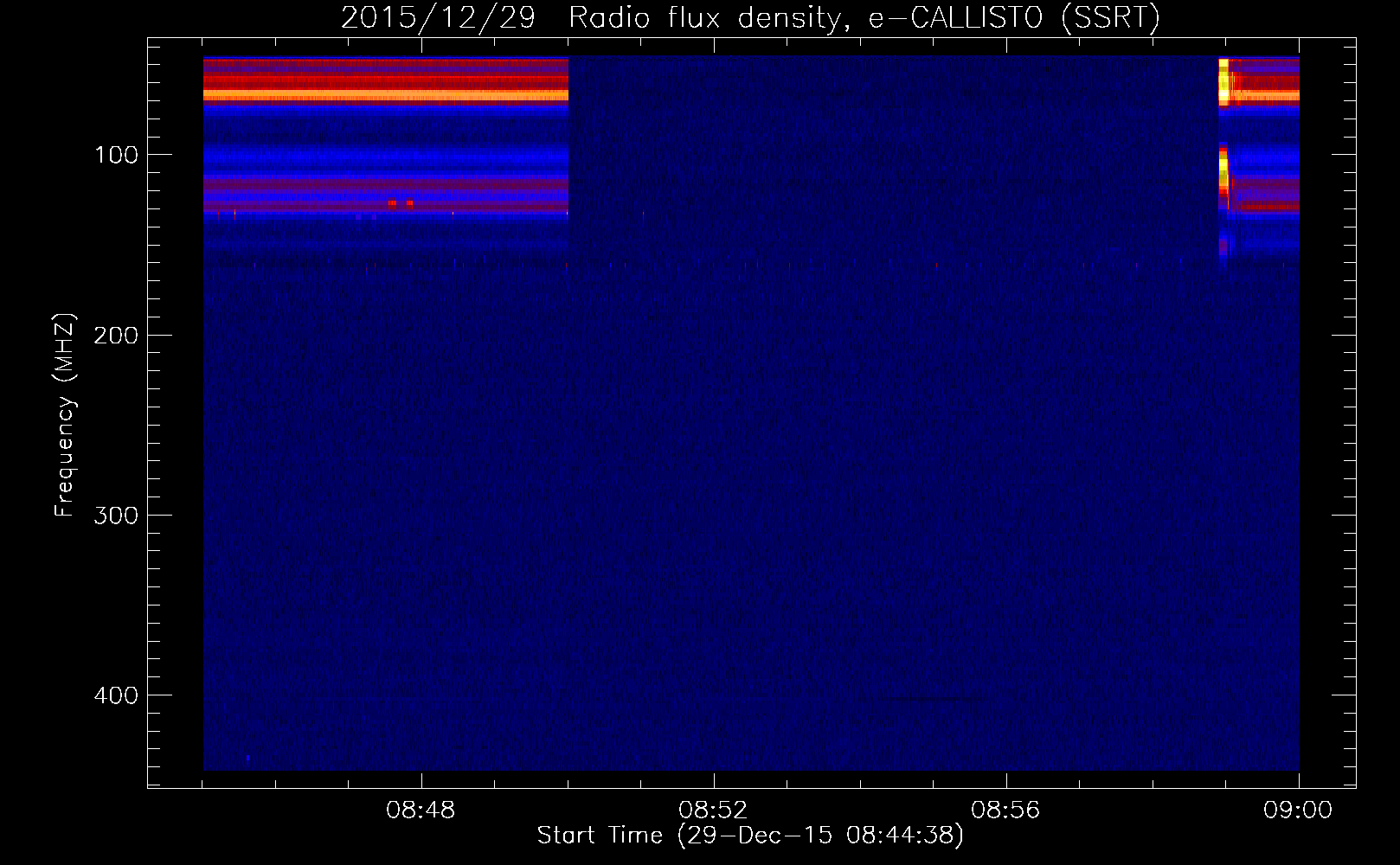The image size is (1400, 865).
Task: Click the 200 MHz frequency tick label
Action: pyautogui.click(x=116, y=335)
